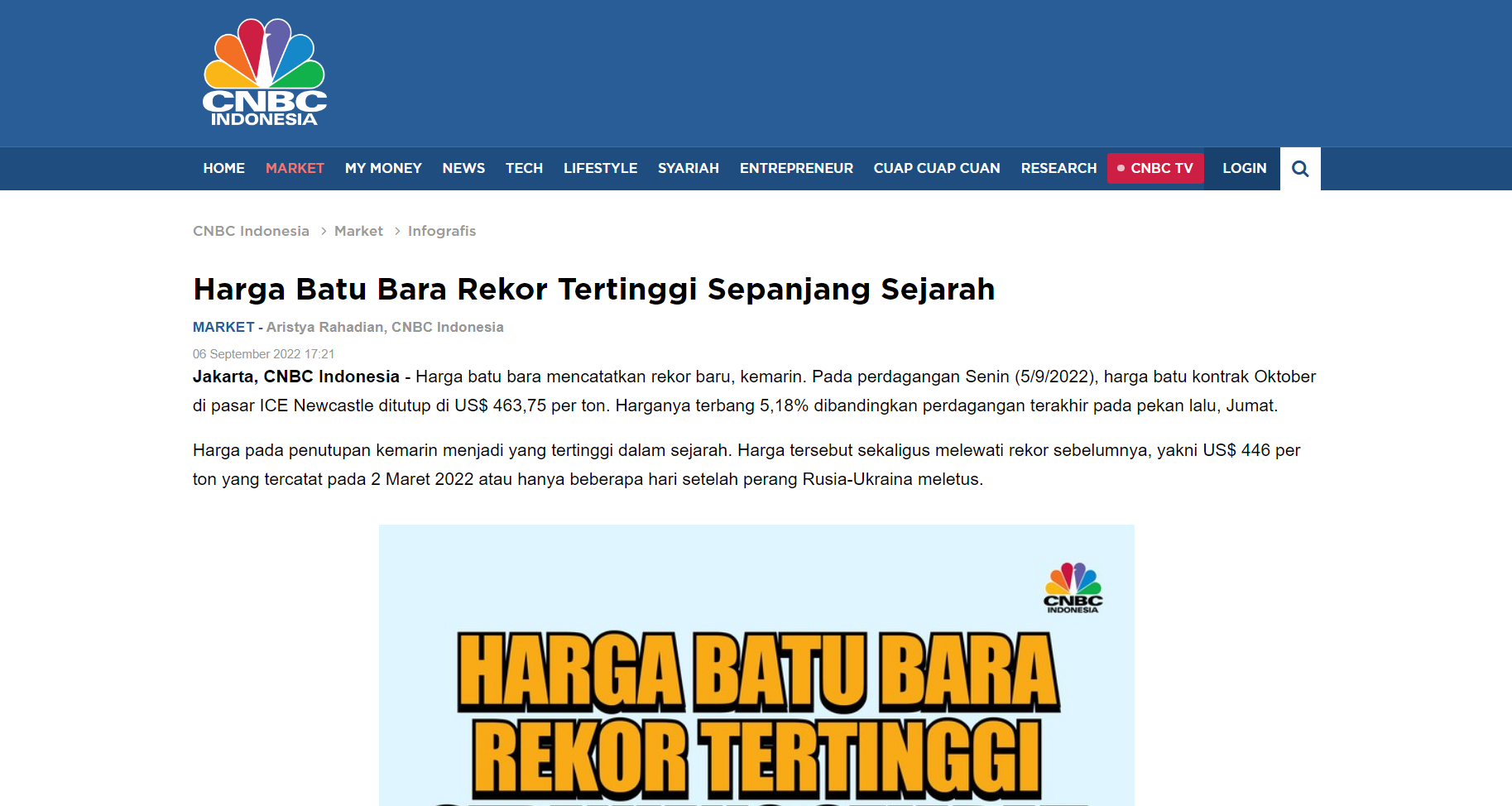Open the MARKET label above the article

[223, 327]
